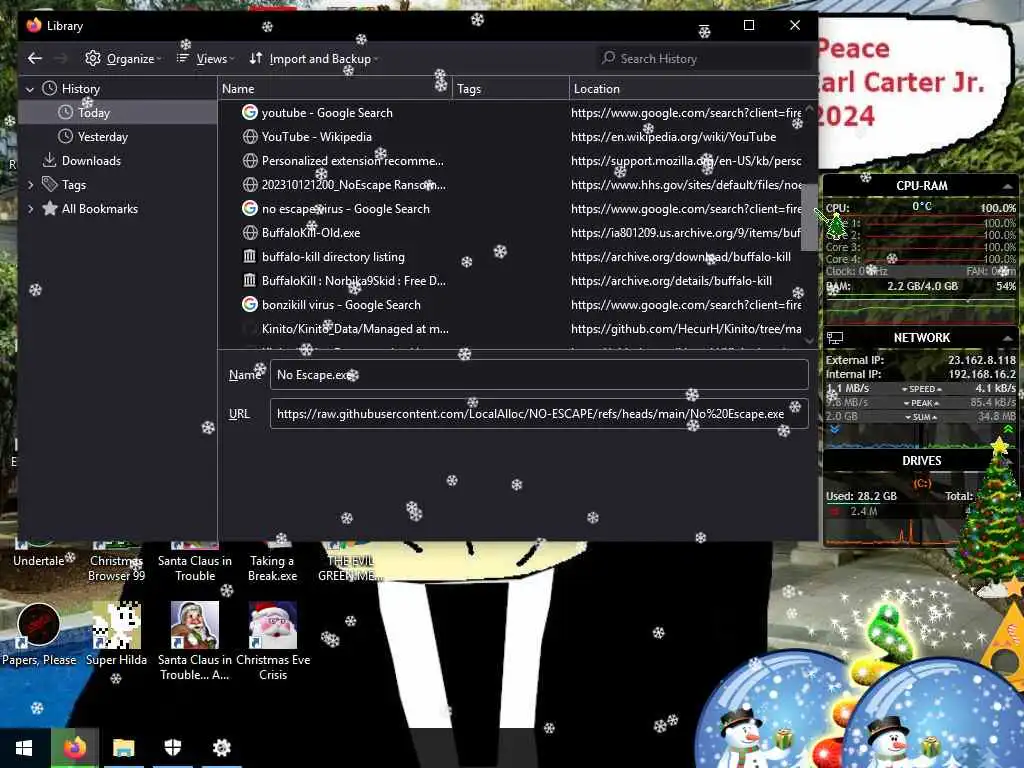This screenshot has height=768, width=1024.
Task: Click the Name field 'No Escape.exe'
Action: (x=539, y=375)
